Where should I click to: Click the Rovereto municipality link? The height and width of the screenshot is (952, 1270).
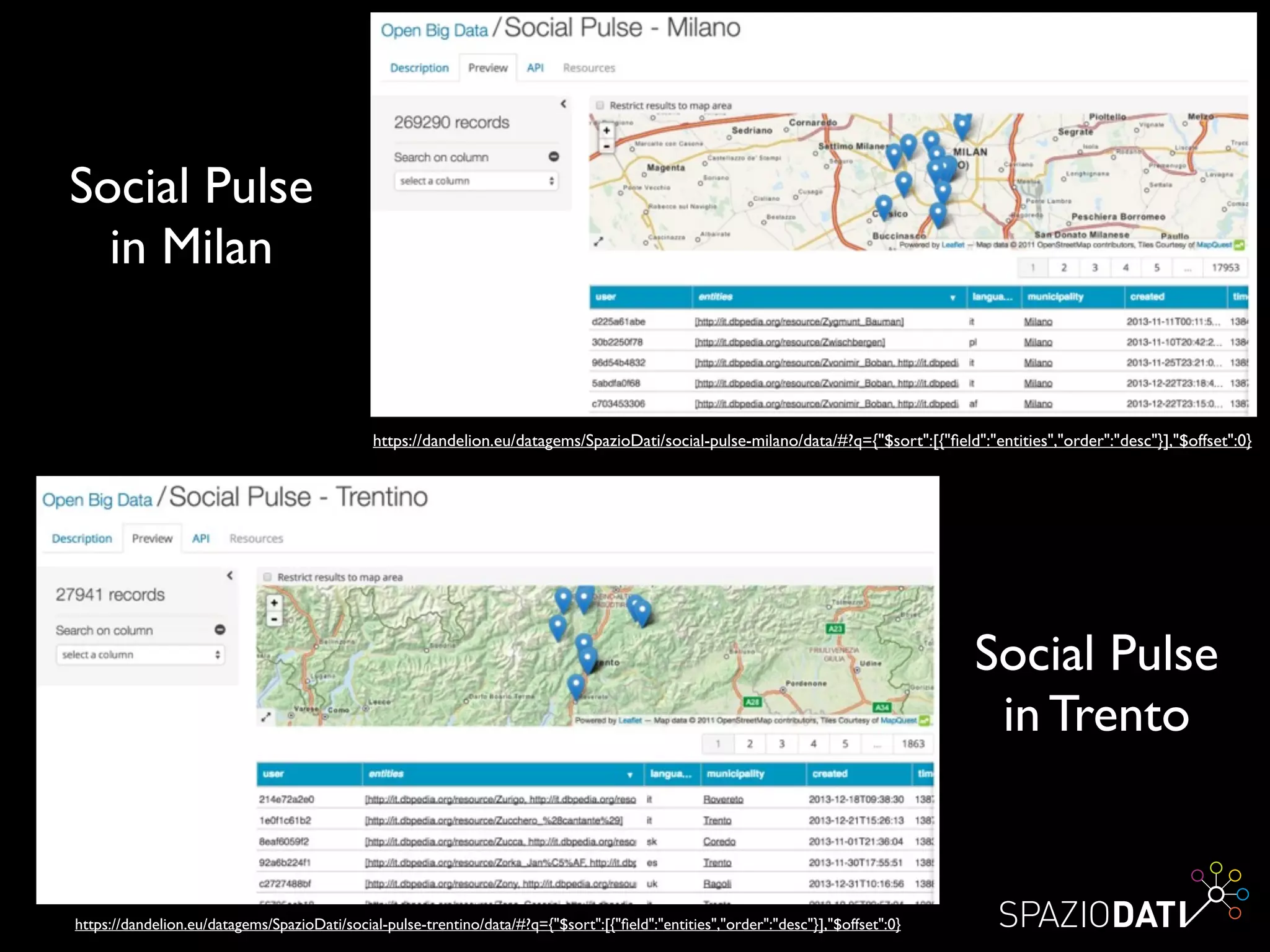click(x=723, y=800)
